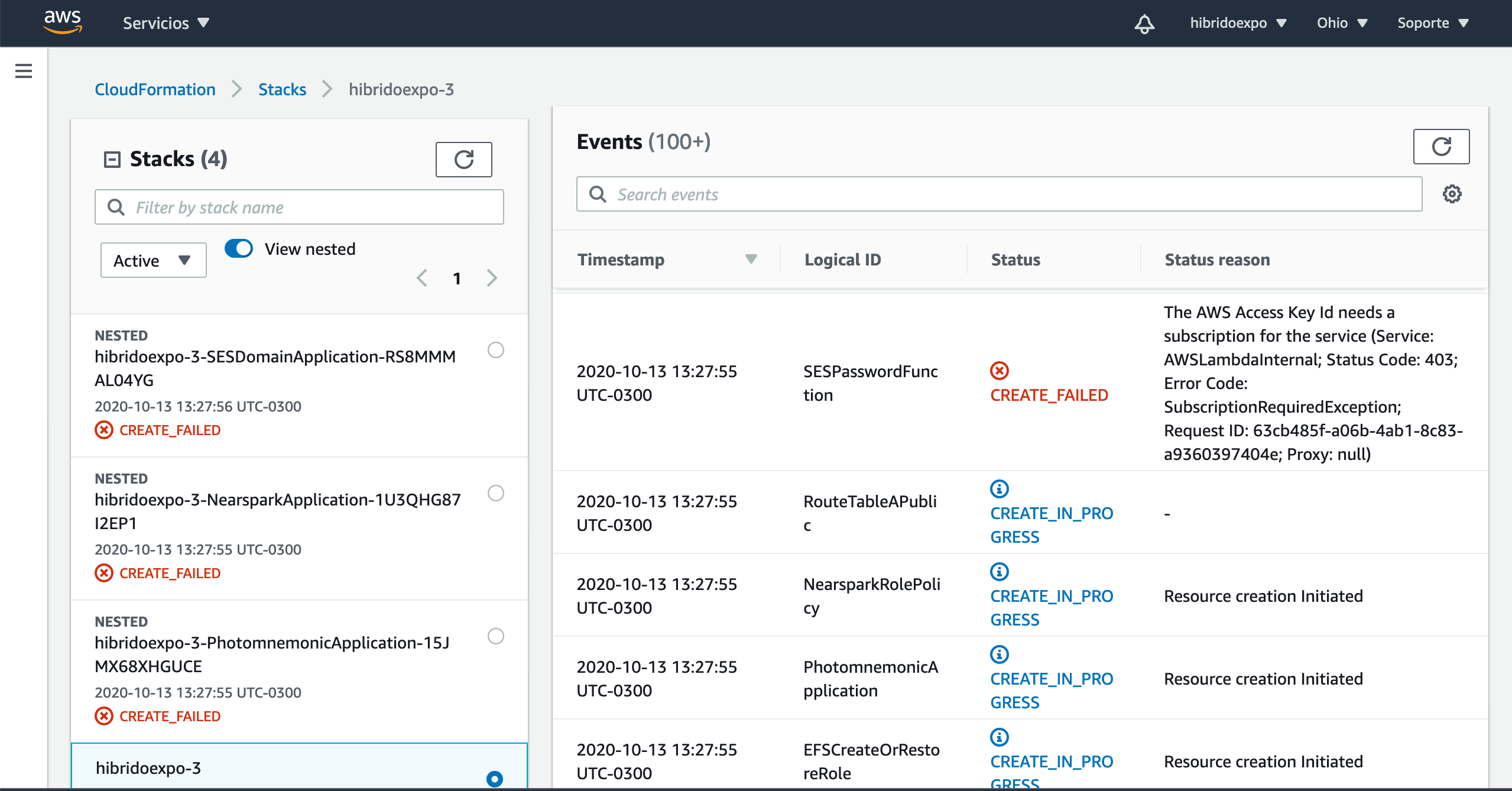
Task: Go to next stacks page arrow
Action: tap(492, 278)
